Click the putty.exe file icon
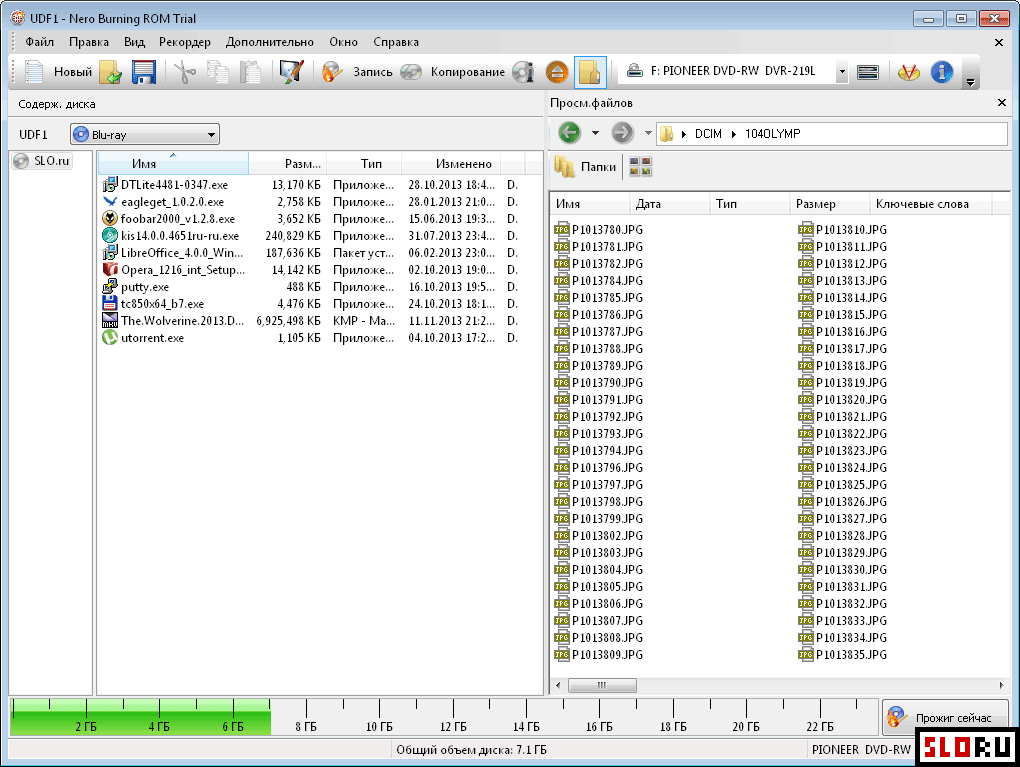 point(110,286)
